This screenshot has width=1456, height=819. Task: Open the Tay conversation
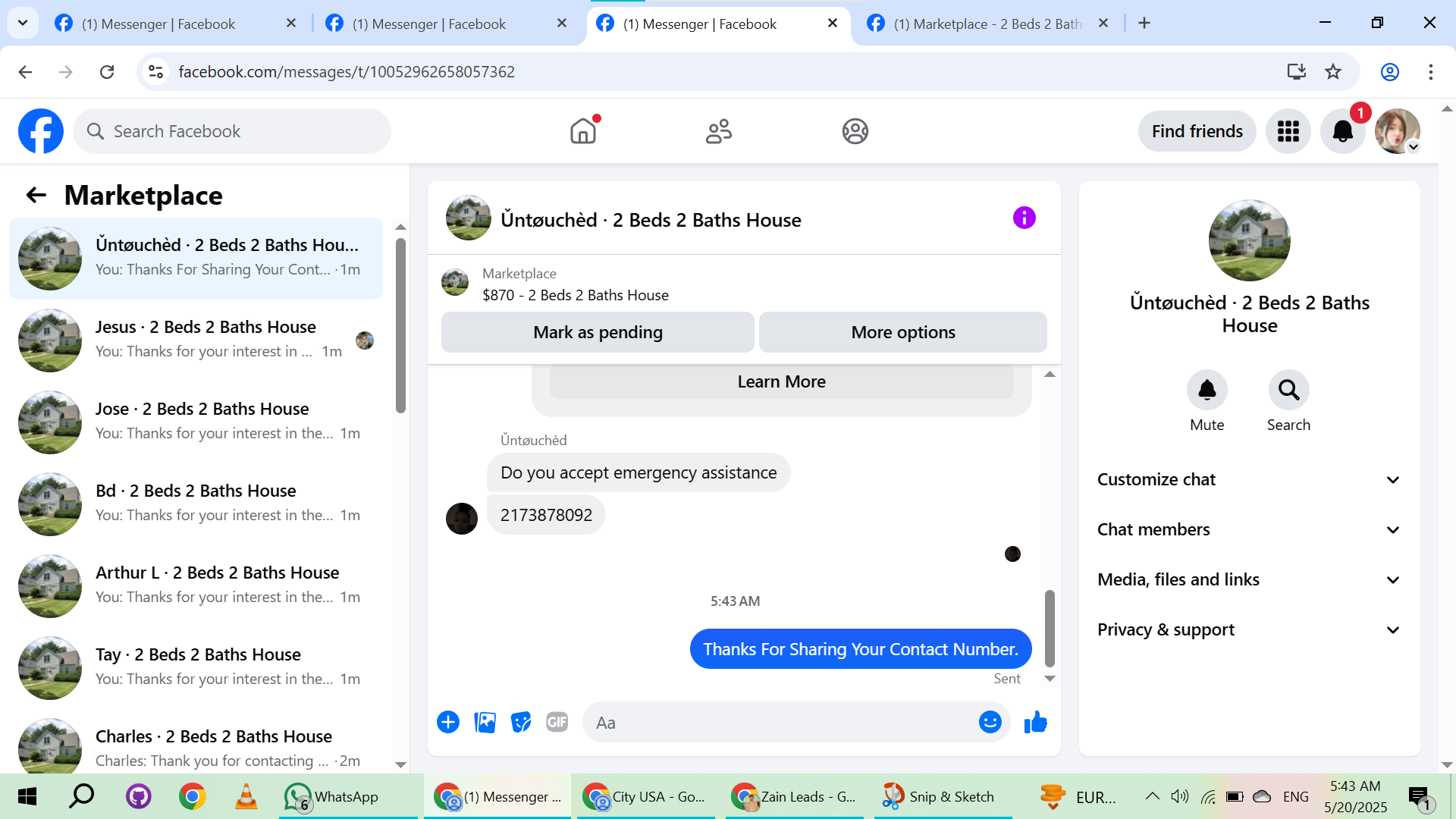tap(197, 667)
